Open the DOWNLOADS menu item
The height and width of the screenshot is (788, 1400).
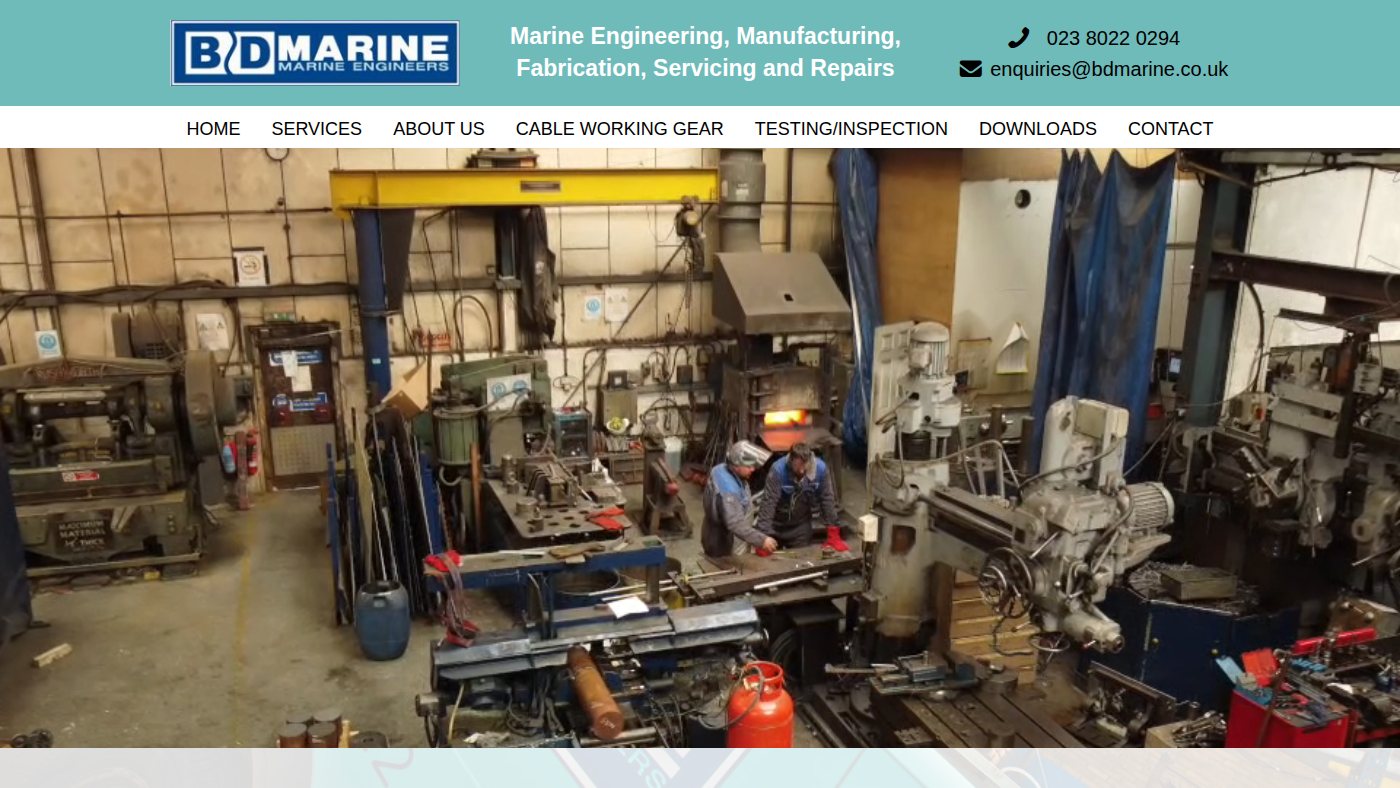(x=1038, y=129)
